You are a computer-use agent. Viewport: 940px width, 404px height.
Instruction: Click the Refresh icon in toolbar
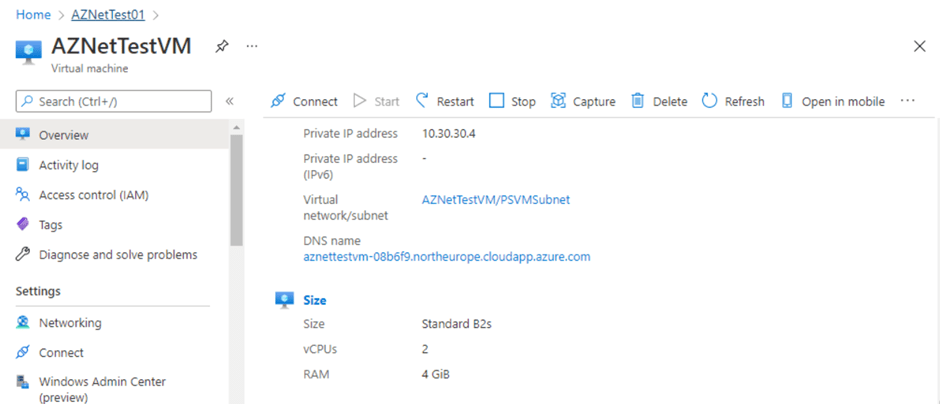click(709, 101)
